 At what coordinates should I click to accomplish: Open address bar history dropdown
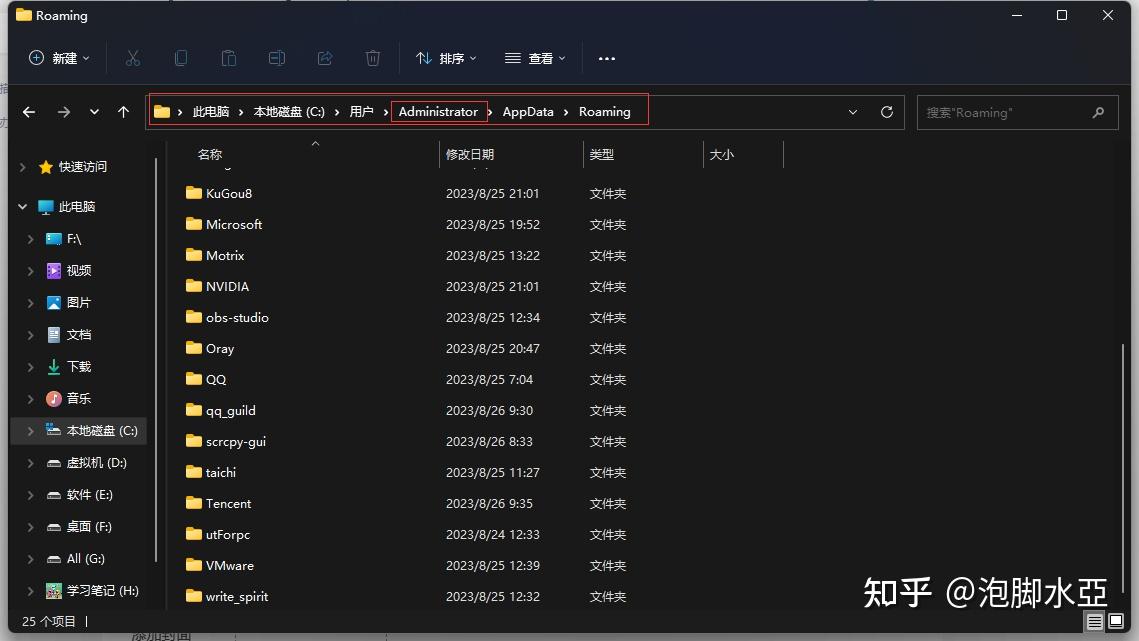tap(853, 112)
